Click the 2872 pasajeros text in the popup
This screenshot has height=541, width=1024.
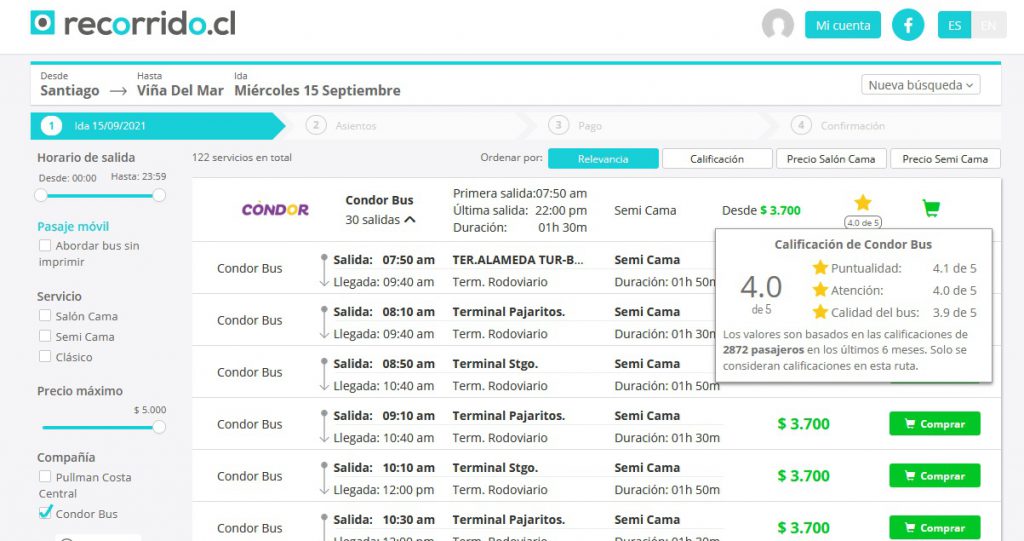pyautogui.click(x=763, y=350)
